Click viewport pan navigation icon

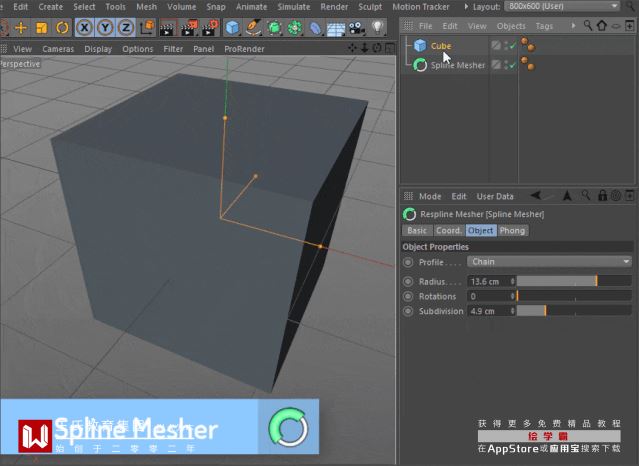352,48
